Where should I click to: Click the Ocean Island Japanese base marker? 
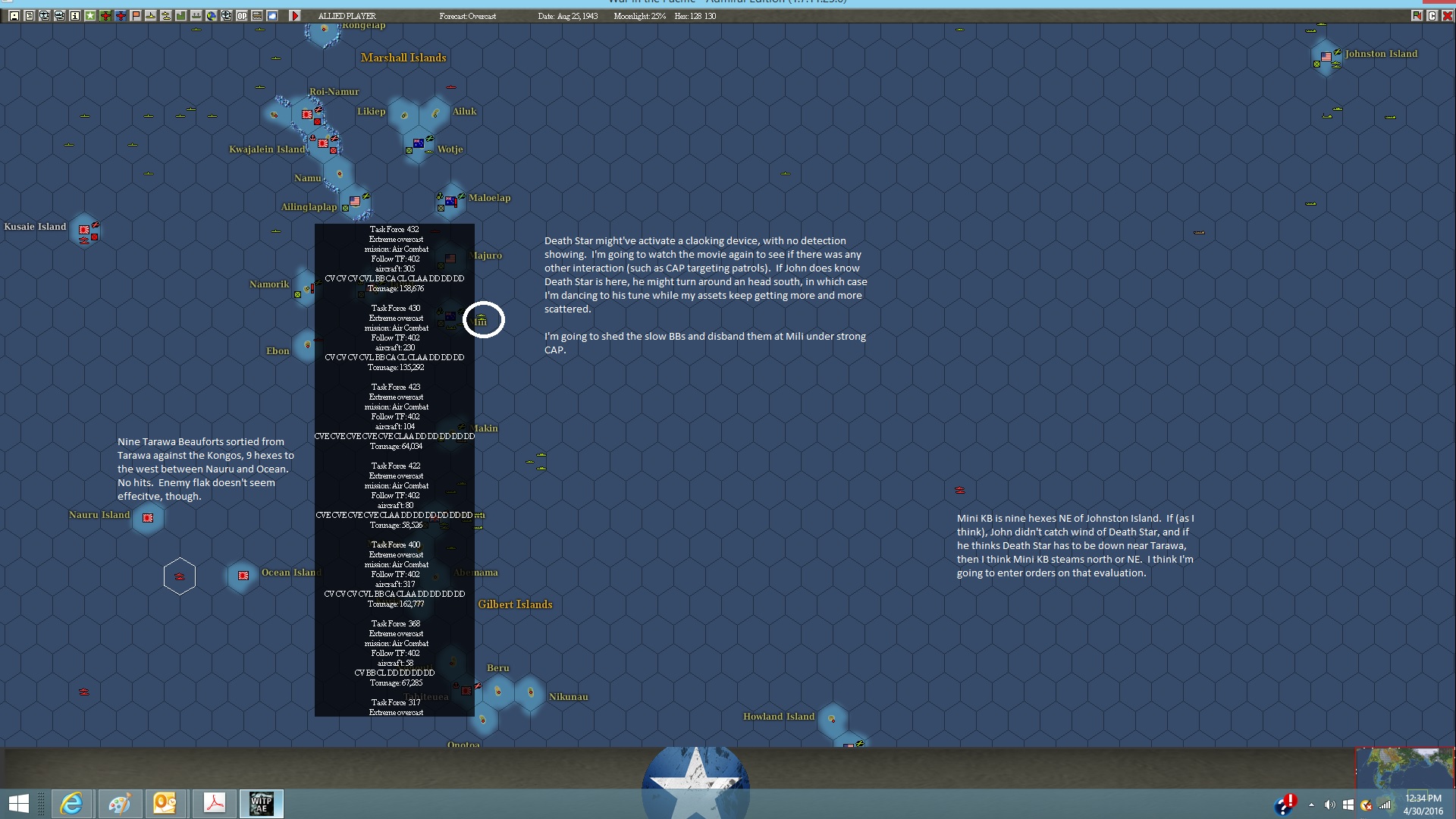[x=243, y=576]
